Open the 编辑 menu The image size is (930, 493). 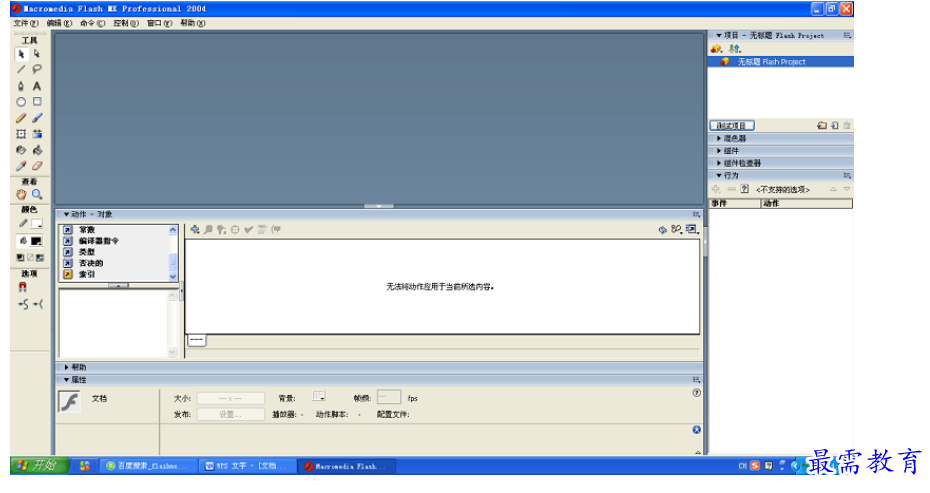pos(59,23)
